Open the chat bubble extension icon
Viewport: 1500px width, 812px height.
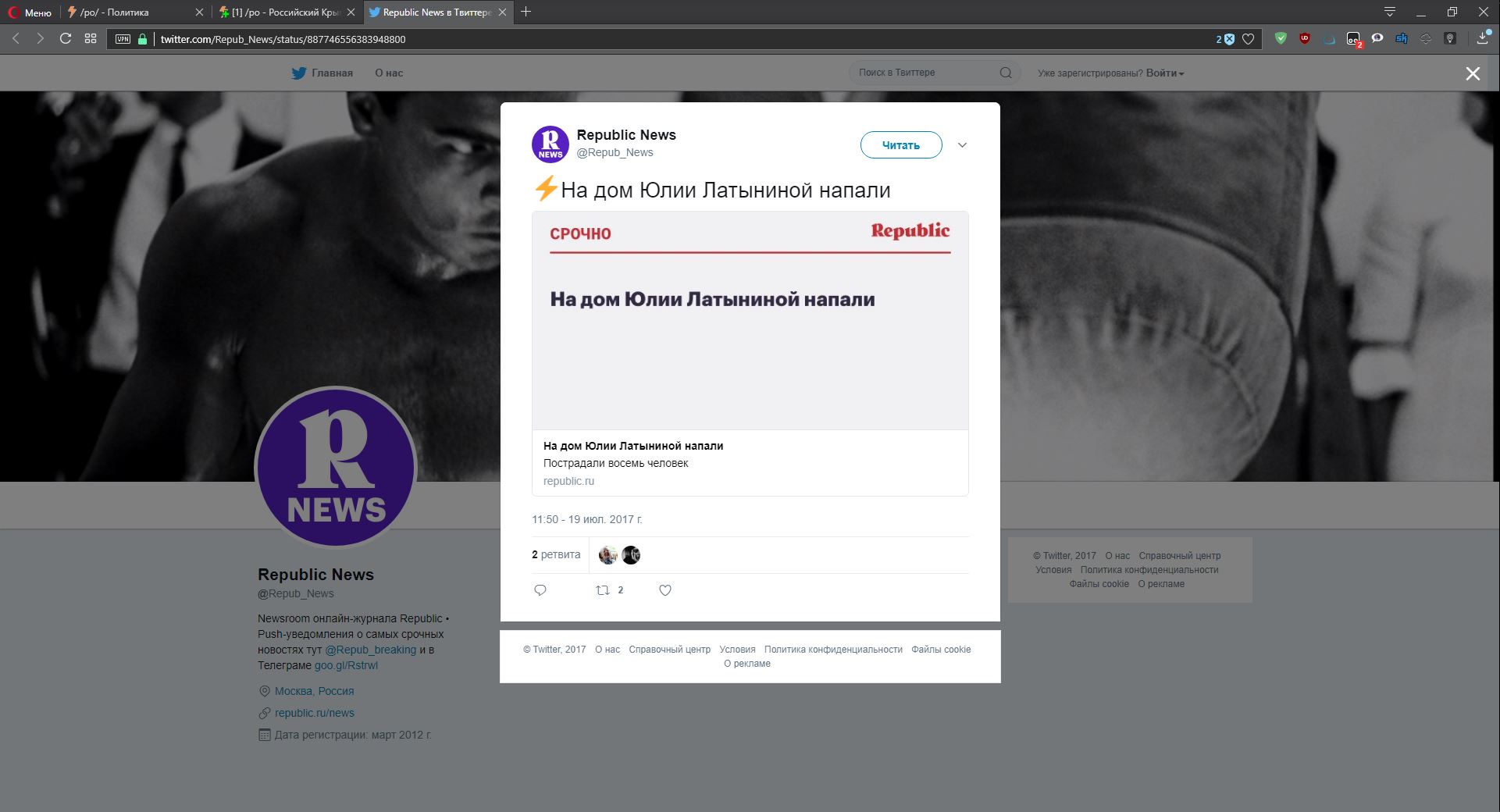pyautogui.click(x=1377, y=38)
